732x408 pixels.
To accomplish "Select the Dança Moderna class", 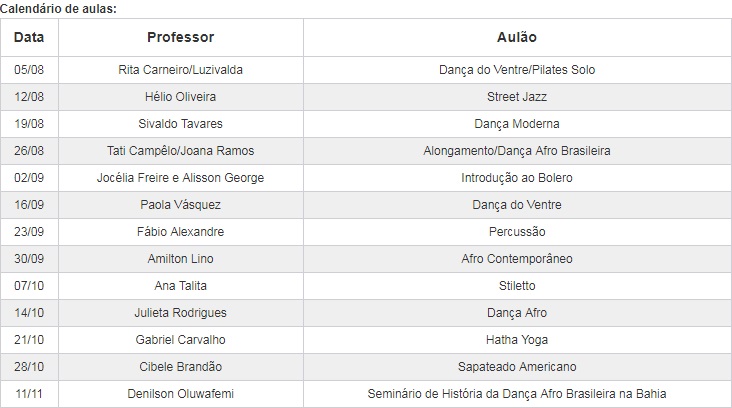I will tap(517, 124).
